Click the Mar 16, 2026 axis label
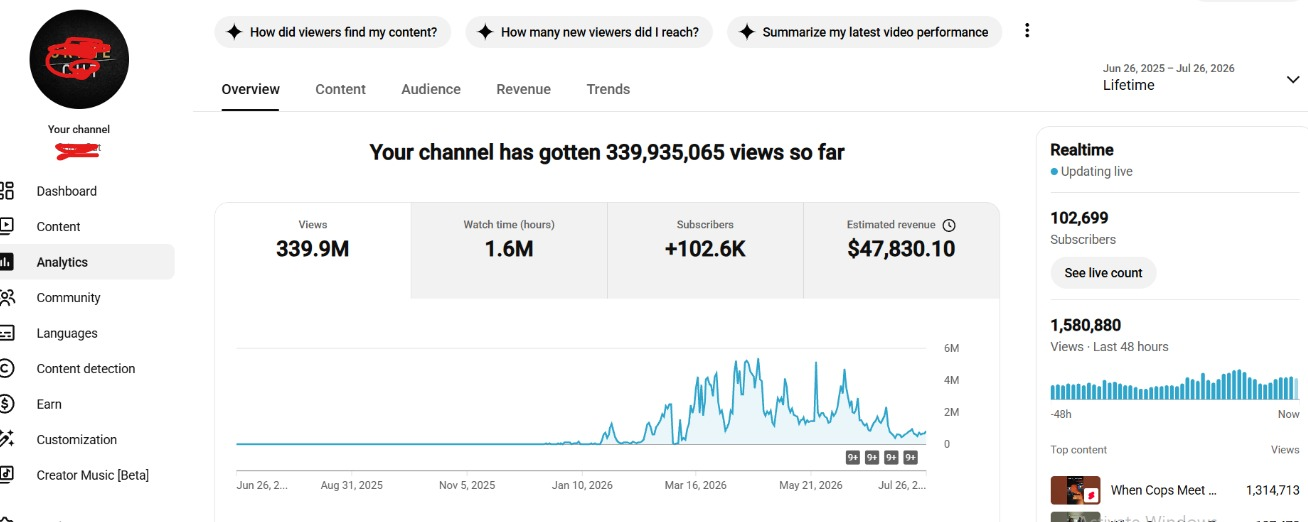 (x=696, y=485)
